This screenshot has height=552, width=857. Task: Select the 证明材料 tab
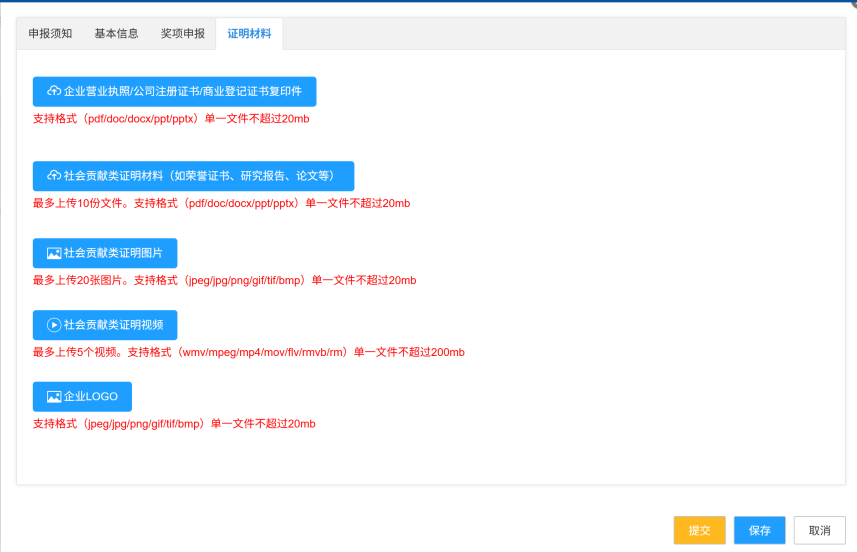tap(249, 34)
